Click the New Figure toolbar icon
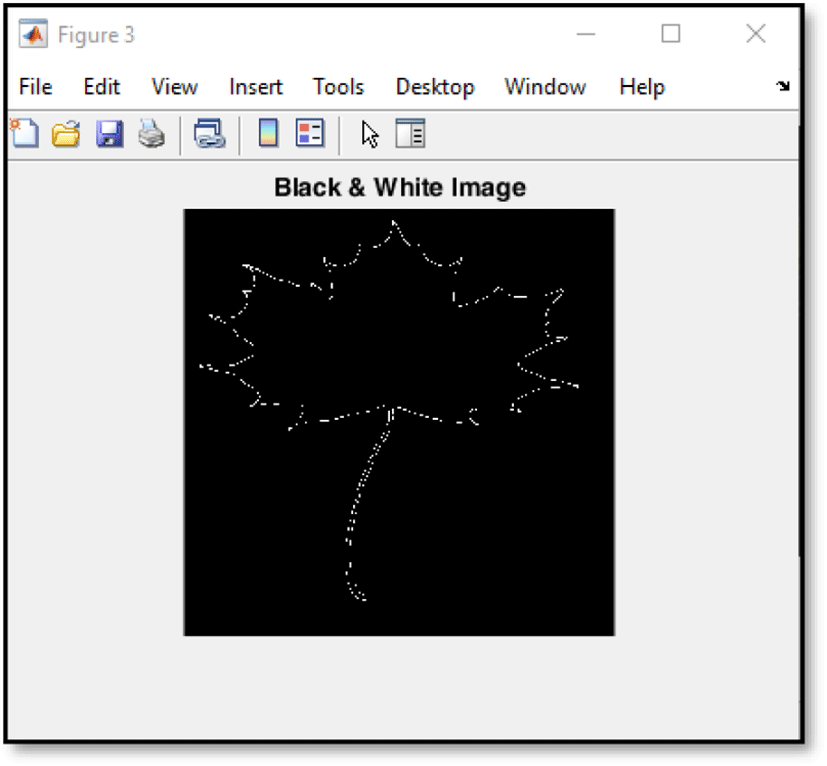827x766 pixels. pos(24,134)
